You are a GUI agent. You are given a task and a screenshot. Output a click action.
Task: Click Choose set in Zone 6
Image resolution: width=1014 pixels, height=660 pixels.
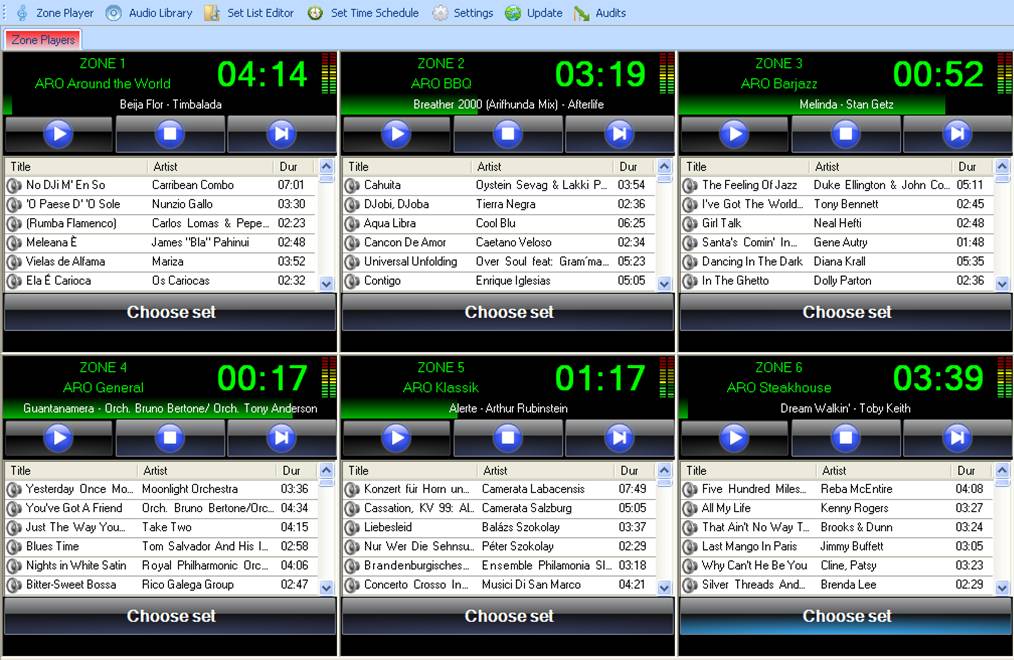pyautogui.click(x=846, y=616)
